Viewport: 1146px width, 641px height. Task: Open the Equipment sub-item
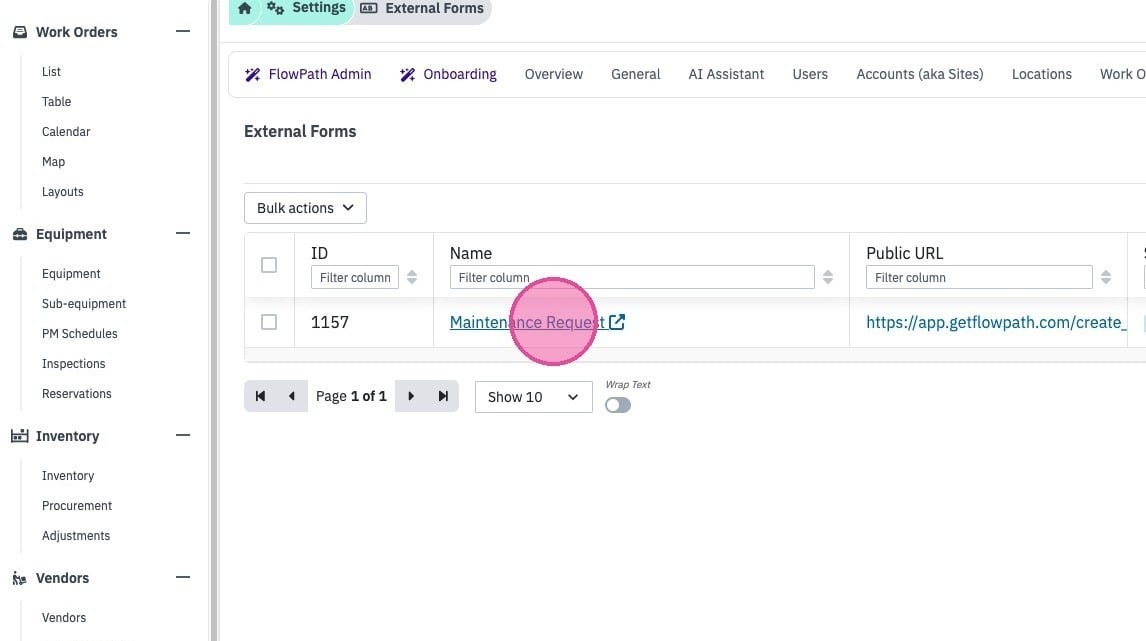point(71,273)
